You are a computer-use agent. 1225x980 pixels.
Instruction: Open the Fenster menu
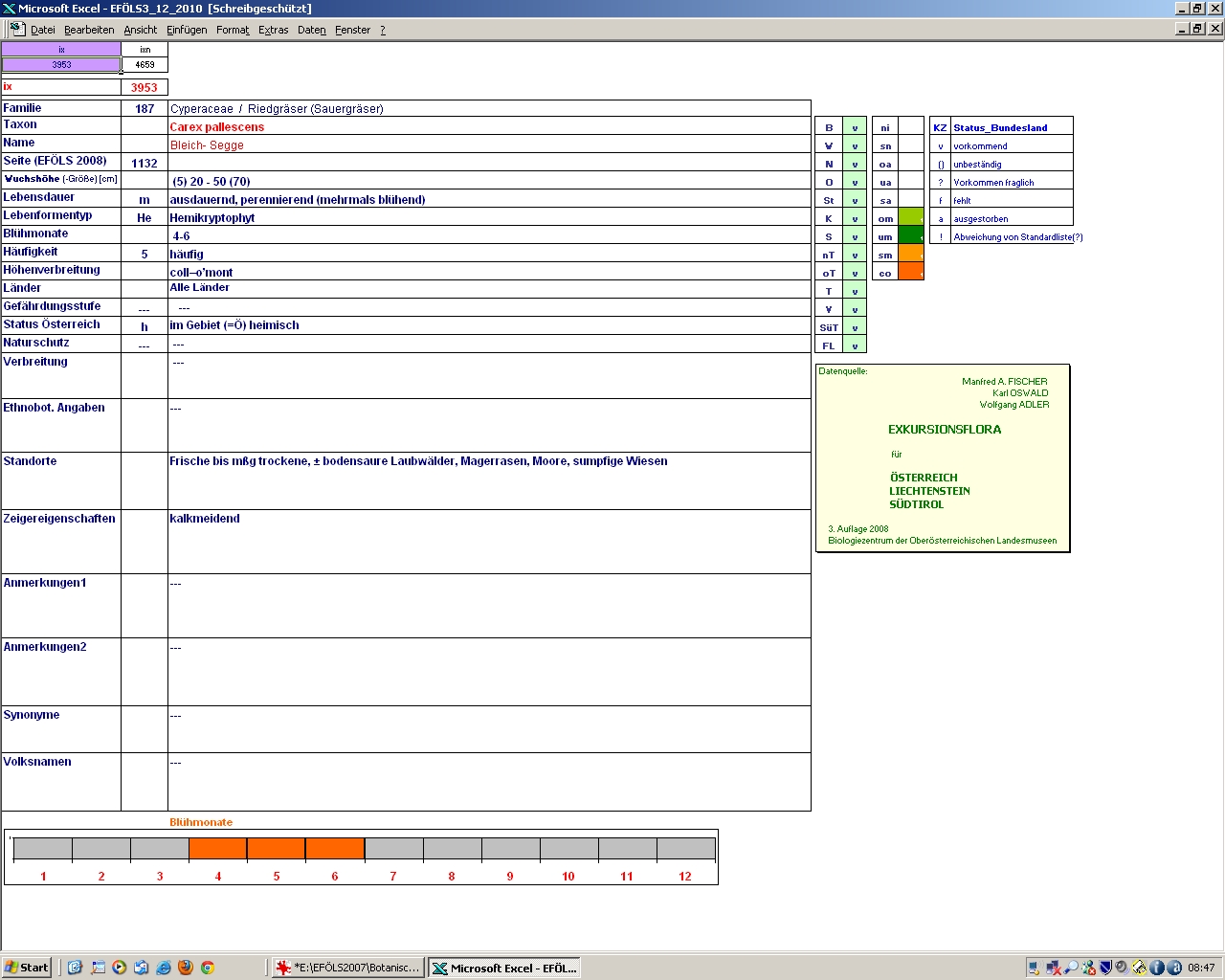(x=352, y=30)
